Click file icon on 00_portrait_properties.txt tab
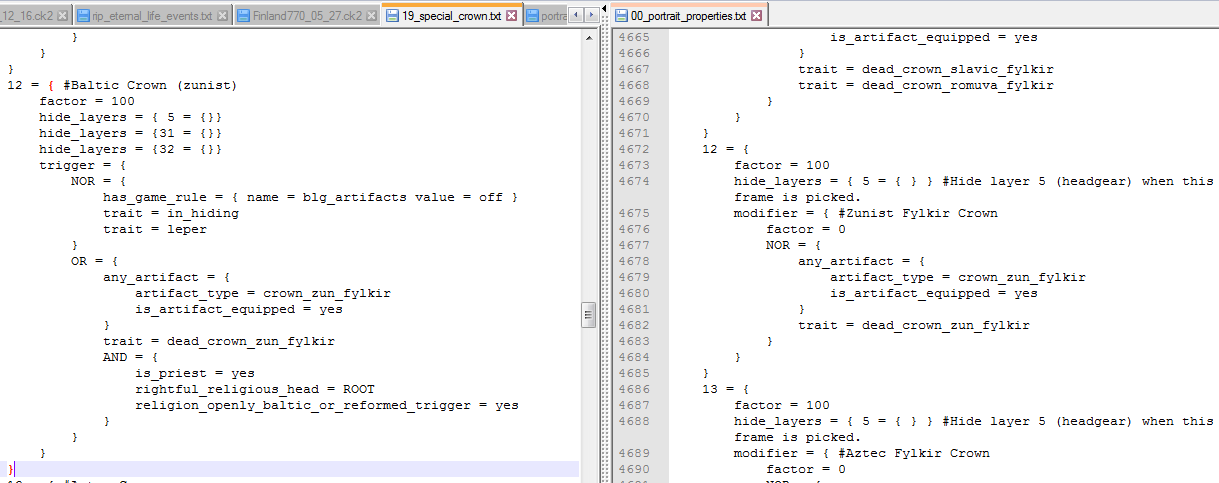This screenshot has height=483, width=1219. (x=622, y=16)
